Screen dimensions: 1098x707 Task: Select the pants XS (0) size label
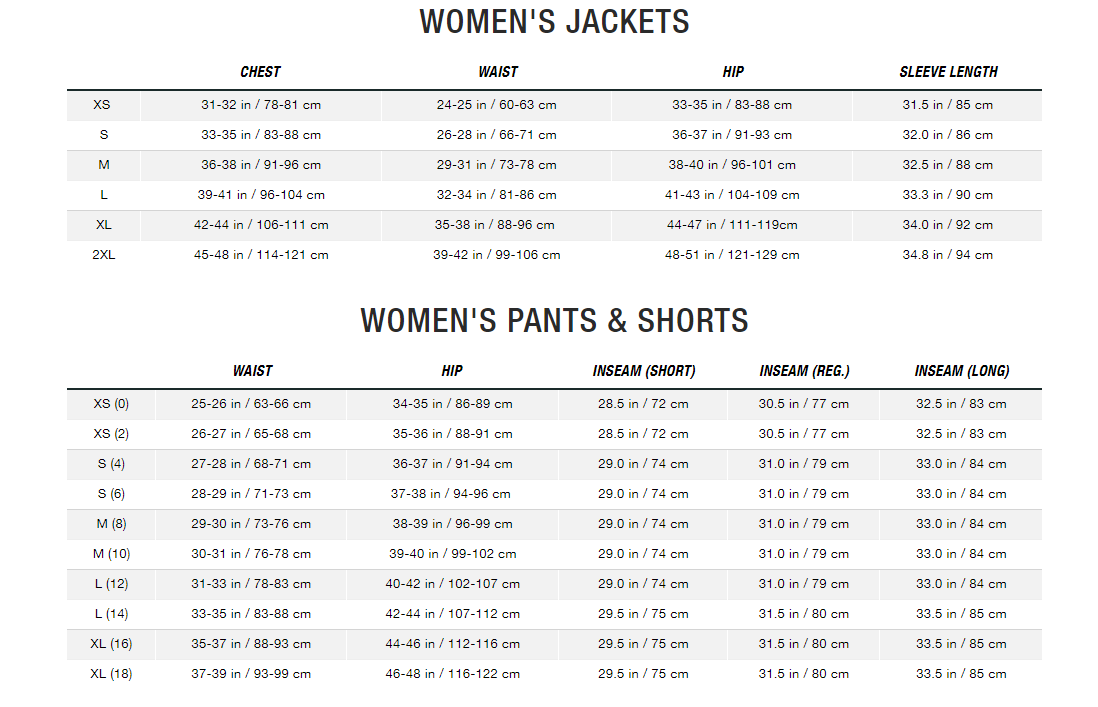tap(111, 404)
